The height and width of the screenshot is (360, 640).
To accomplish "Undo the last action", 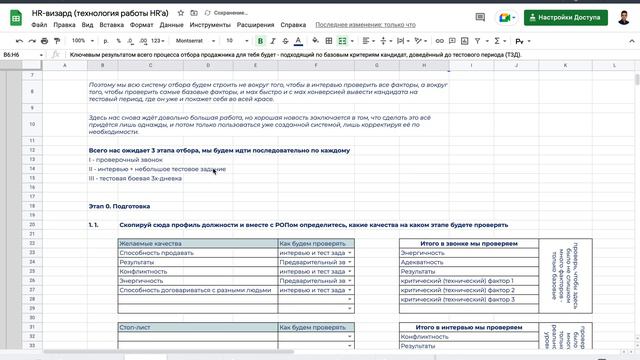I will point(19,41).
